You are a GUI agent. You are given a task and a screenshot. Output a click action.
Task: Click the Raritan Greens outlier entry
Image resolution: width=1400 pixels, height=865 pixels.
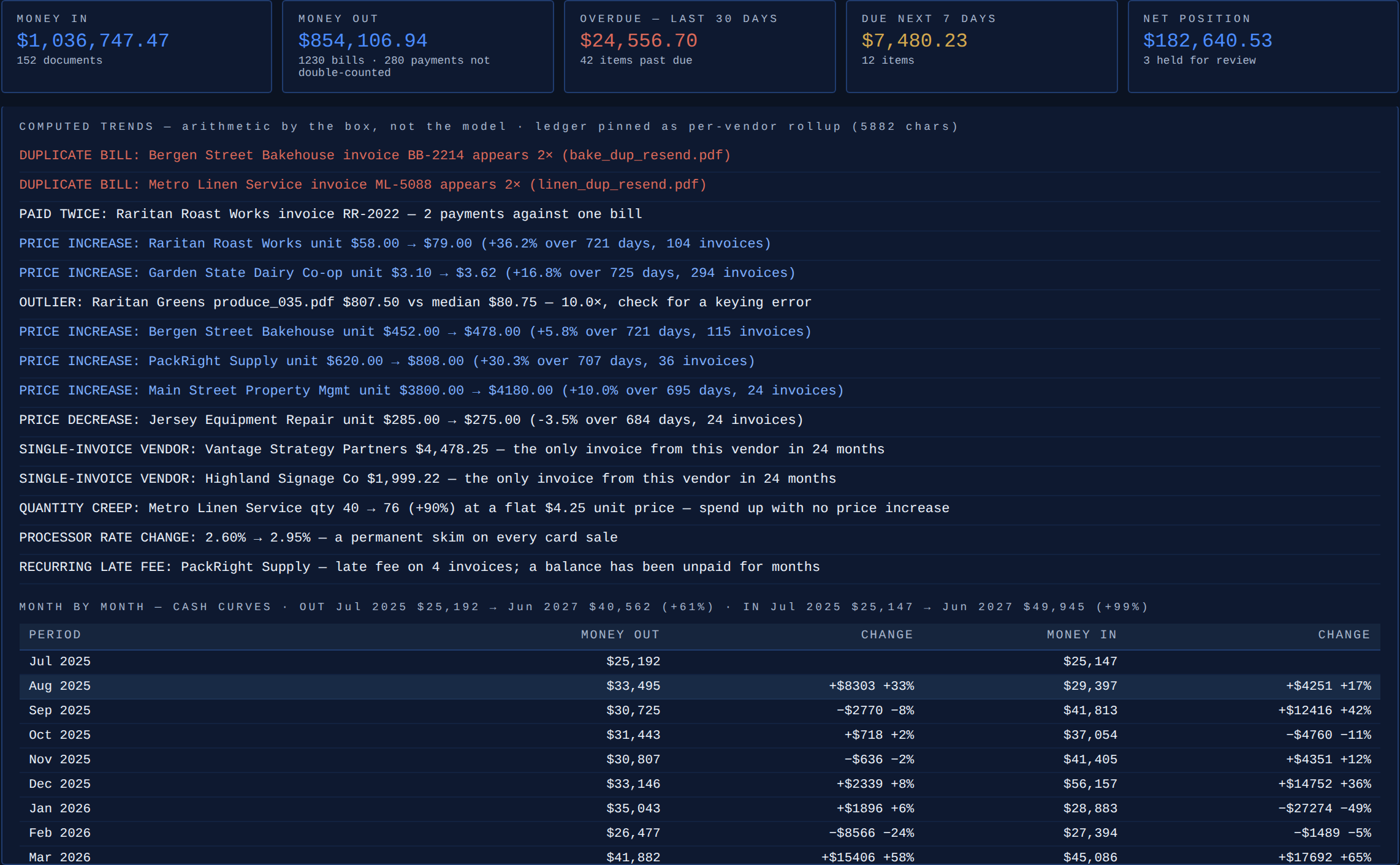[x=699, y=303]
